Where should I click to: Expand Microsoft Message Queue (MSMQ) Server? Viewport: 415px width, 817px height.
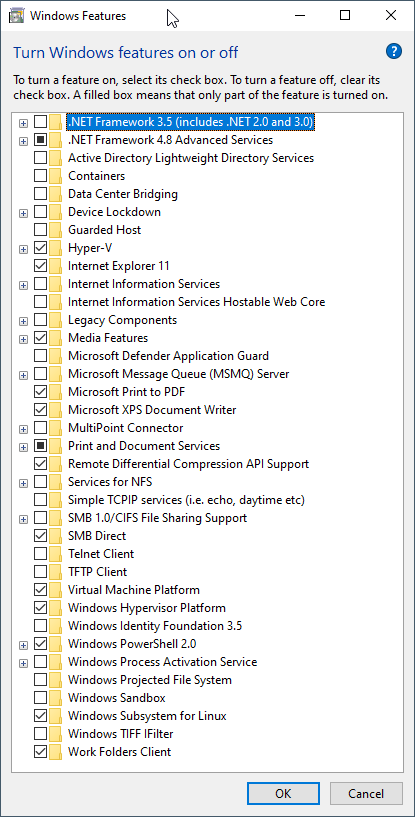pyautogui.click(x=23, y=375)
